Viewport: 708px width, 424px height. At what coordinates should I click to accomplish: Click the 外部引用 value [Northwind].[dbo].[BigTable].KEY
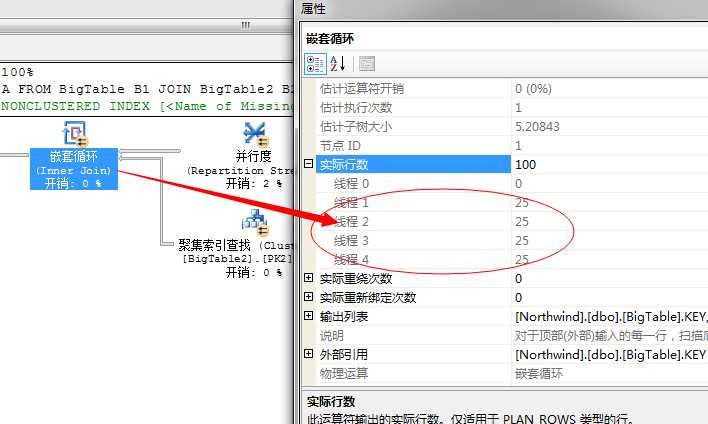click(x=610, y=354)
